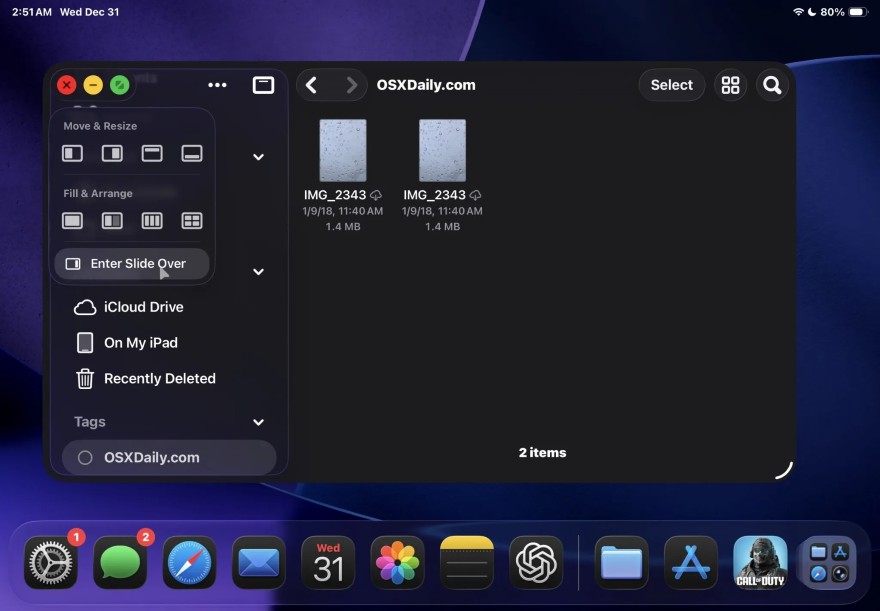Image resolution: width=880 pixels, height=611 pixels.
Task: Select the full-screen fill arrangement
Action: tap(72, 220)
